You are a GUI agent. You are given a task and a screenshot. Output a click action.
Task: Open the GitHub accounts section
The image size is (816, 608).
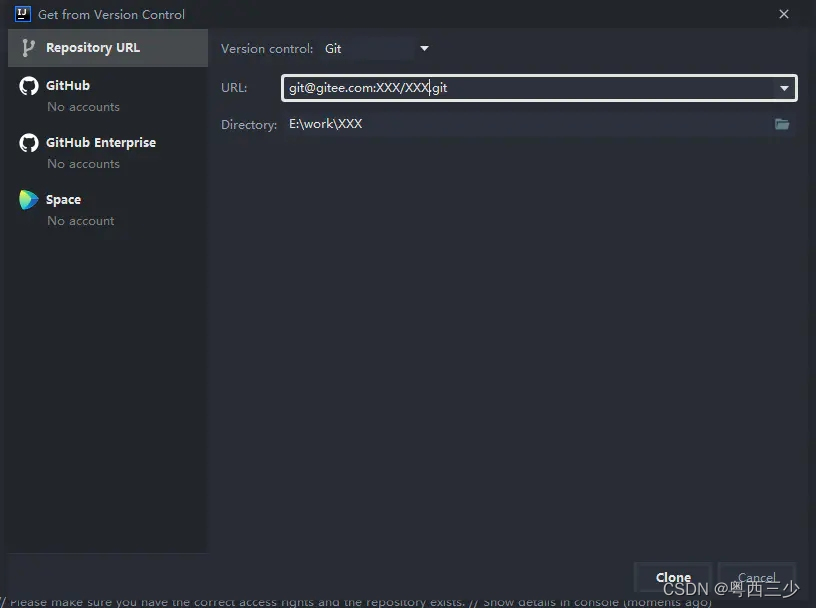[108, 95]
